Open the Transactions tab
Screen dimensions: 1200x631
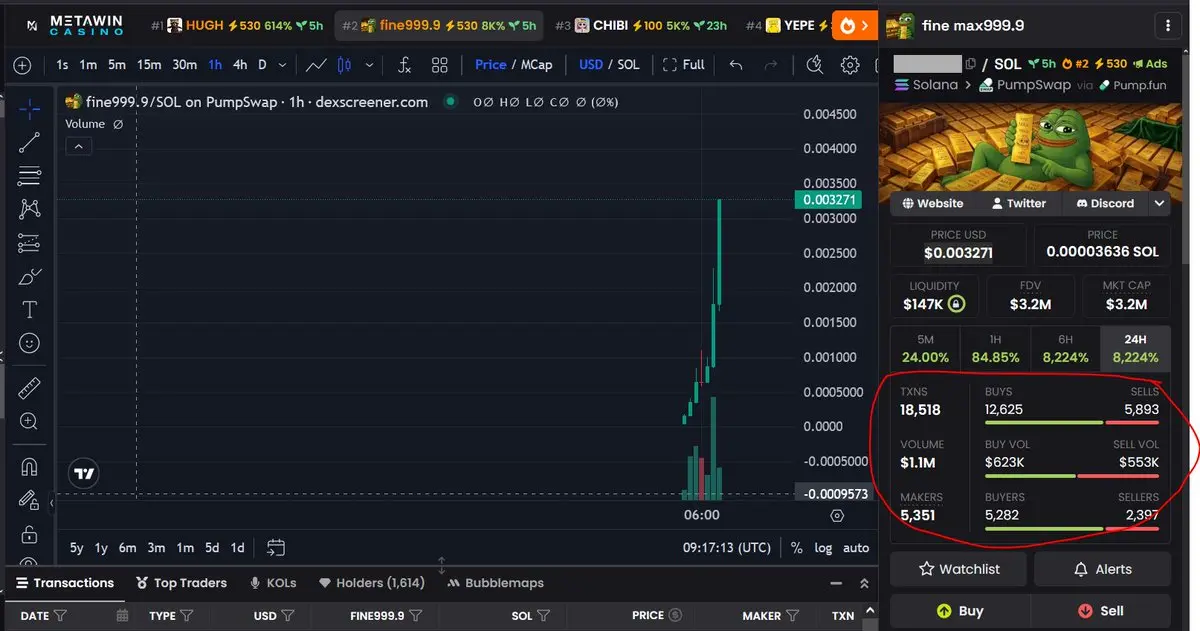click(x=65, y=583)
